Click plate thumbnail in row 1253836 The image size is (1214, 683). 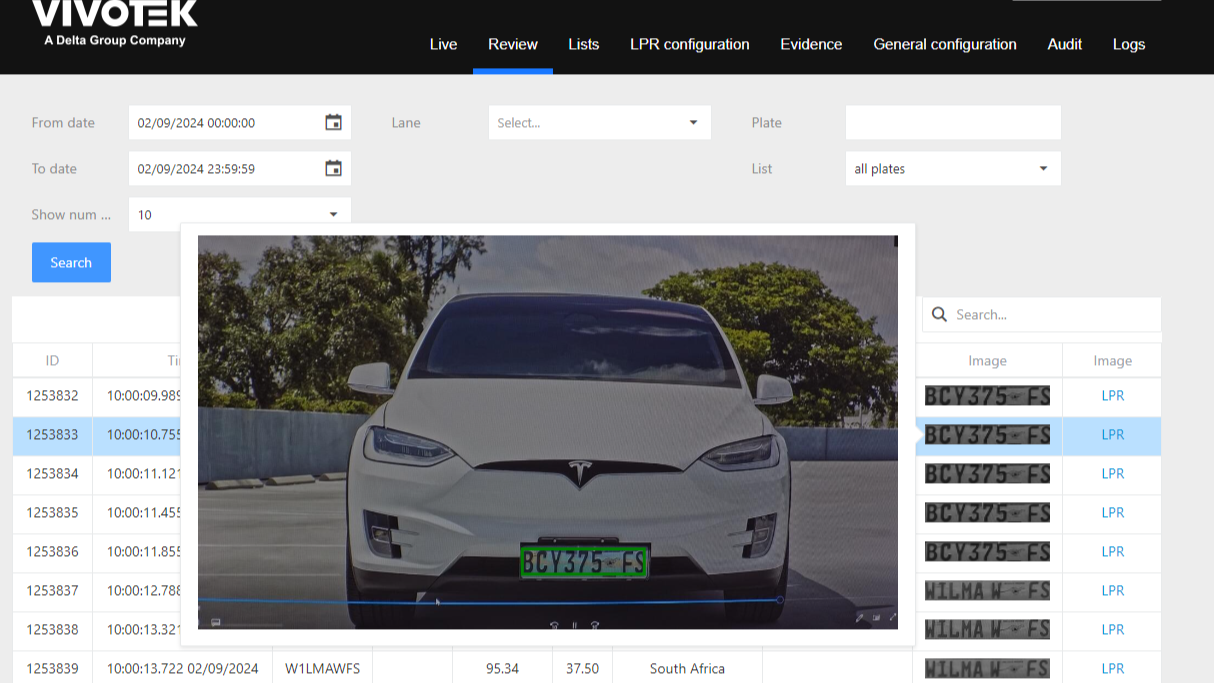[987, 552]
